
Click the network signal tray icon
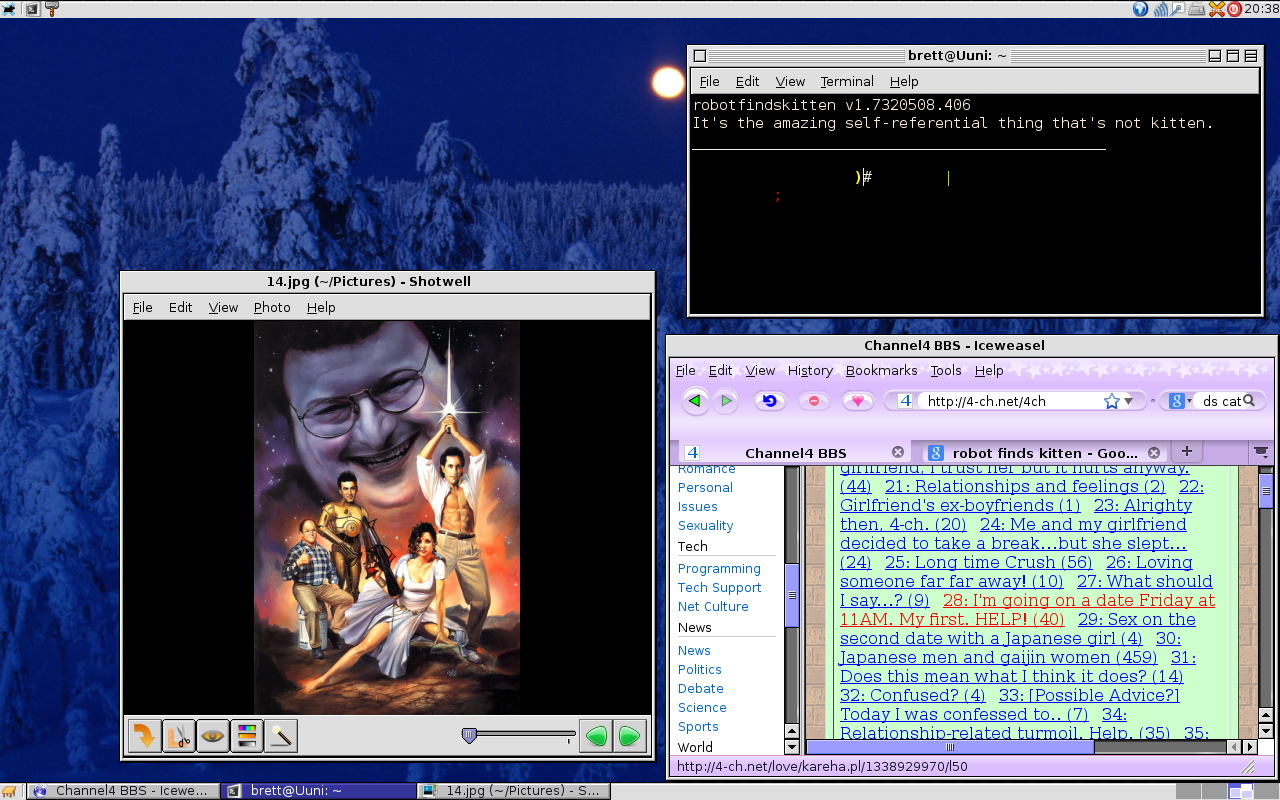[x=1160, y=9]
